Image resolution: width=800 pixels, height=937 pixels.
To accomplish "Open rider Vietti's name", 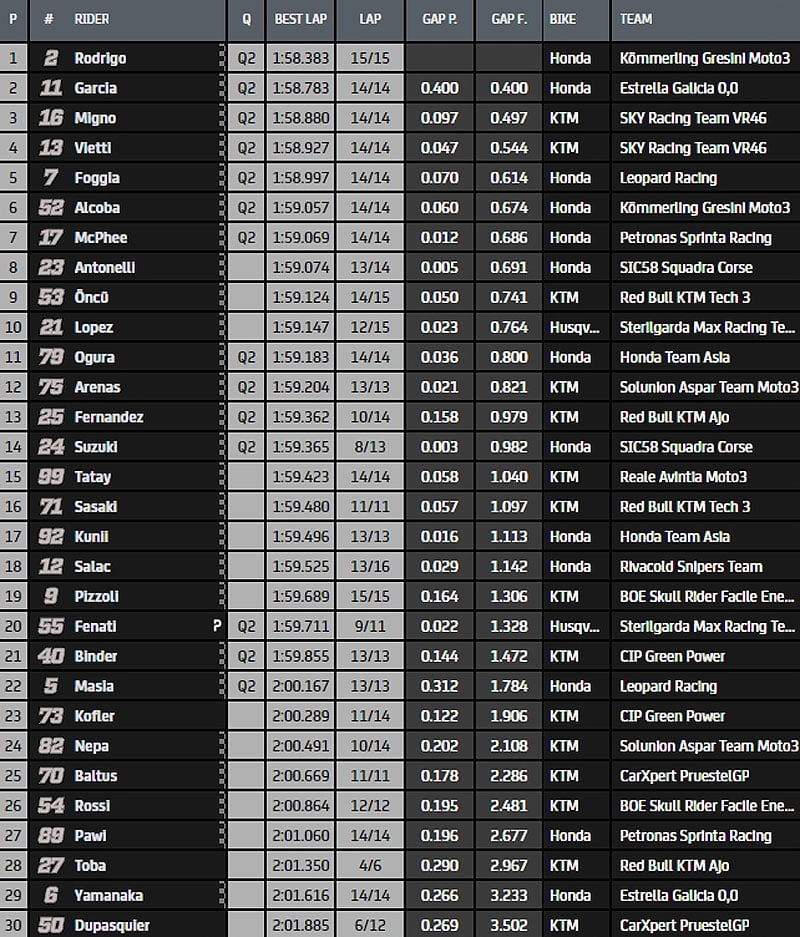I will [93, 148].
